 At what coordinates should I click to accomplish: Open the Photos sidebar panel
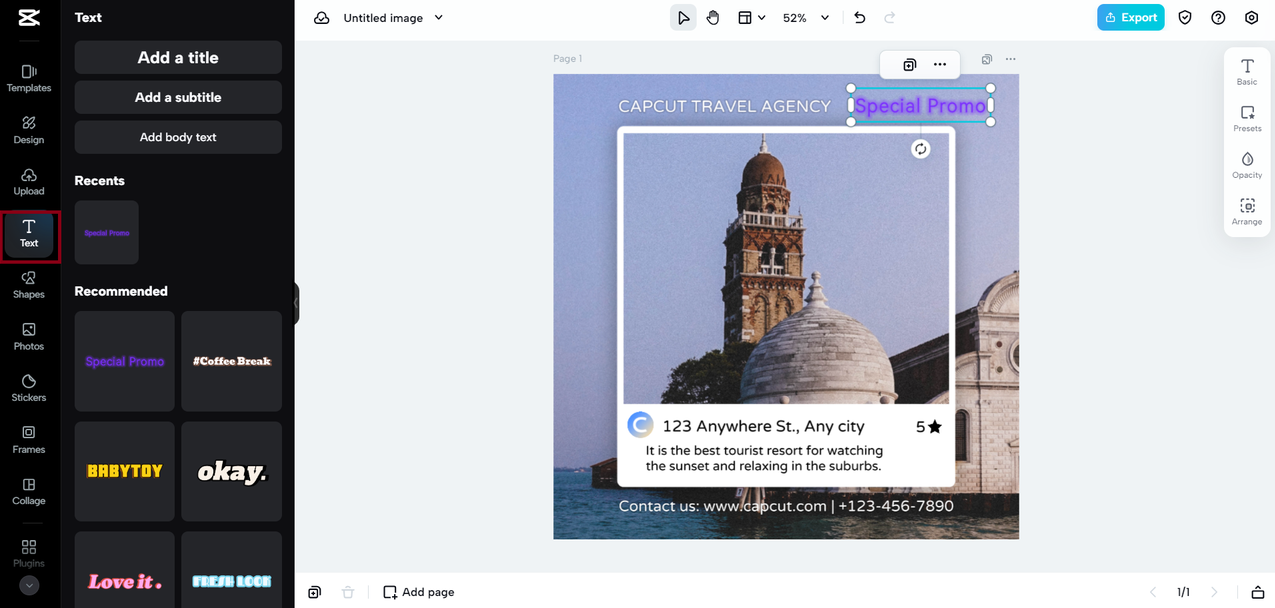[29, 337]
